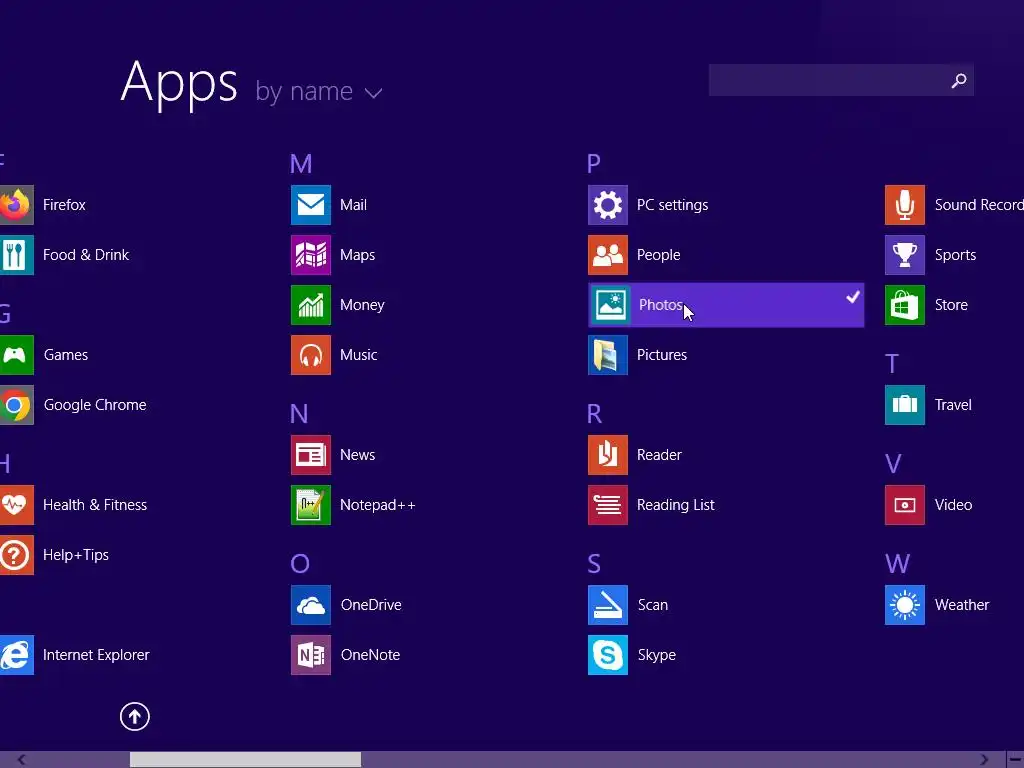Launch the People app icon
This screenshot has height=768, width=1024.
[x=608, y=255]
